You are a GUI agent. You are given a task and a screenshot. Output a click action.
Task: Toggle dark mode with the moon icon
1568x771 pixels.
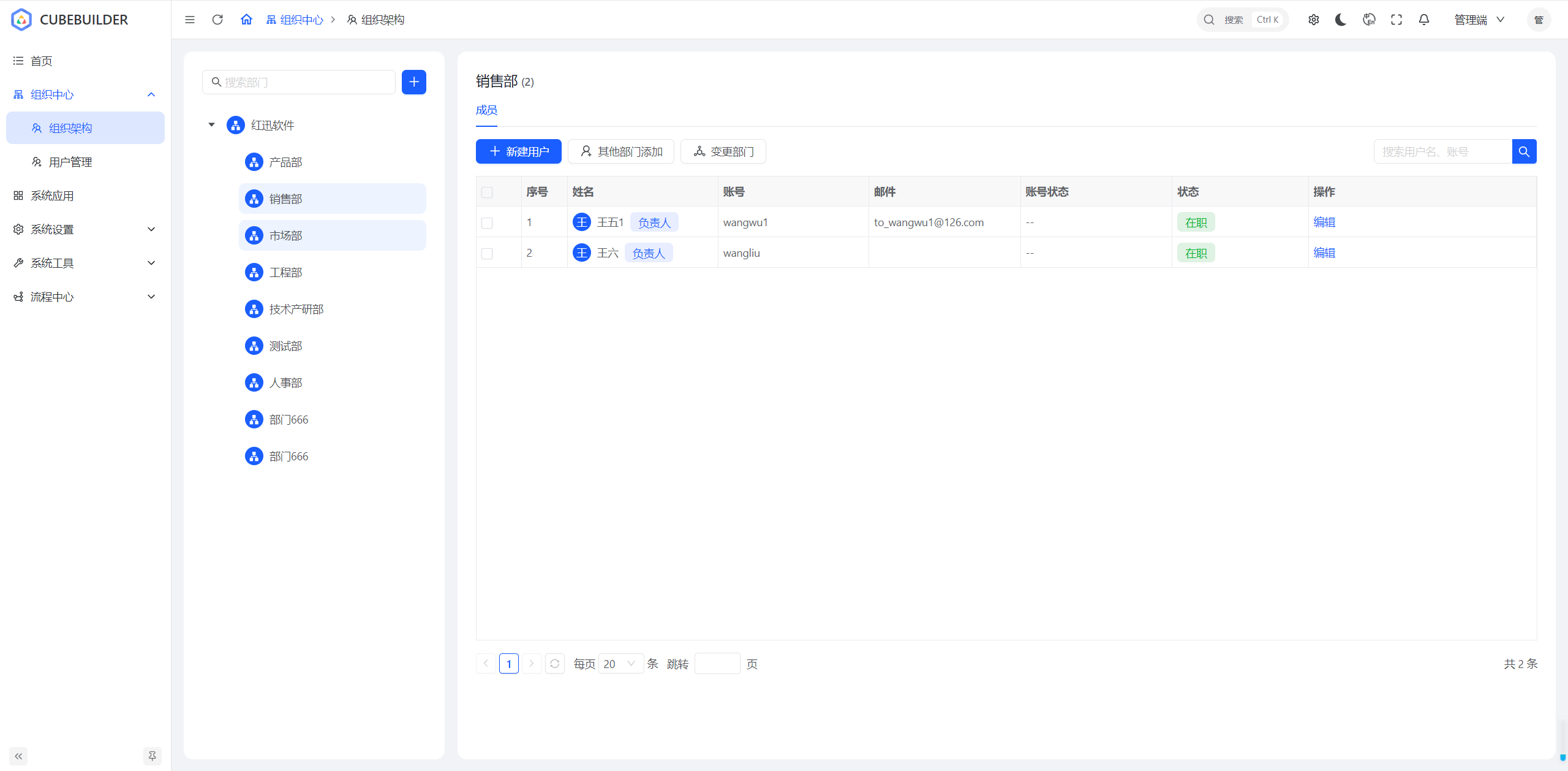coord(1341,20)
